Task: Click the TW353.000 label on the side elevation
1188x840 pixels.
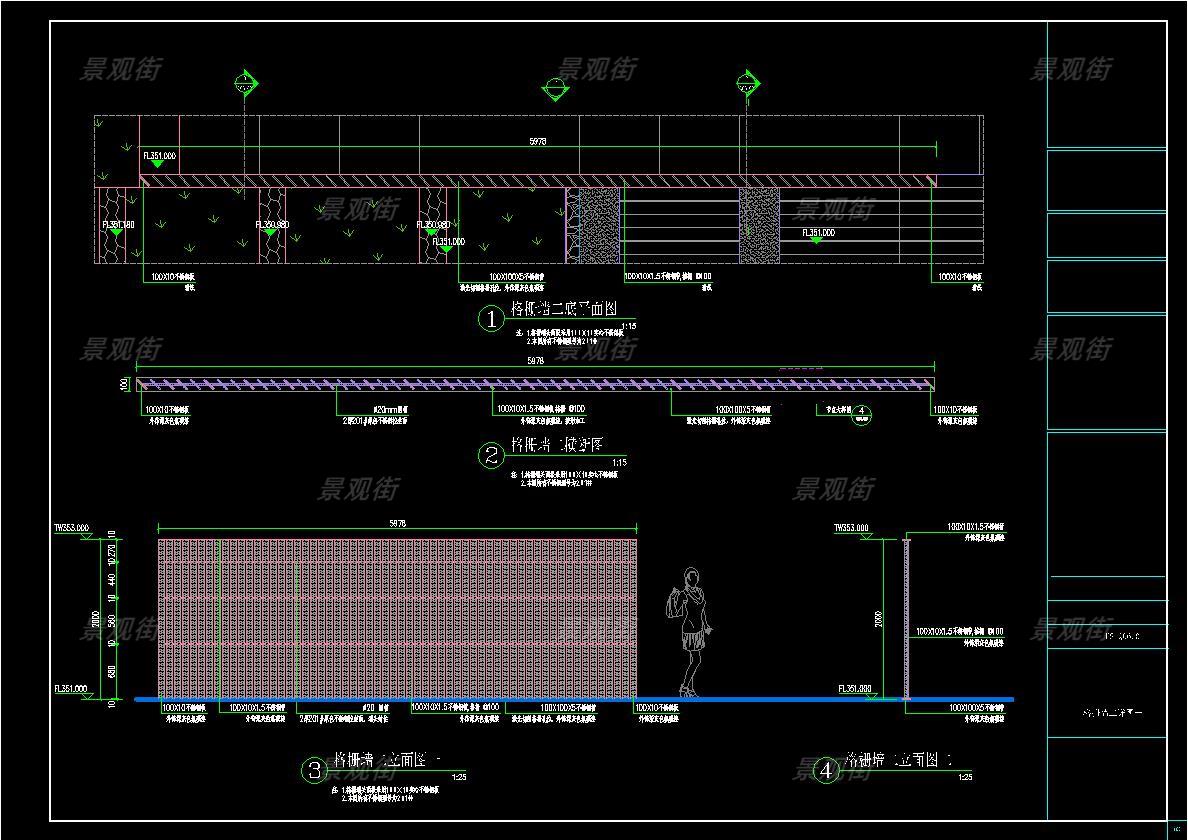Action: tap(851, 528)
